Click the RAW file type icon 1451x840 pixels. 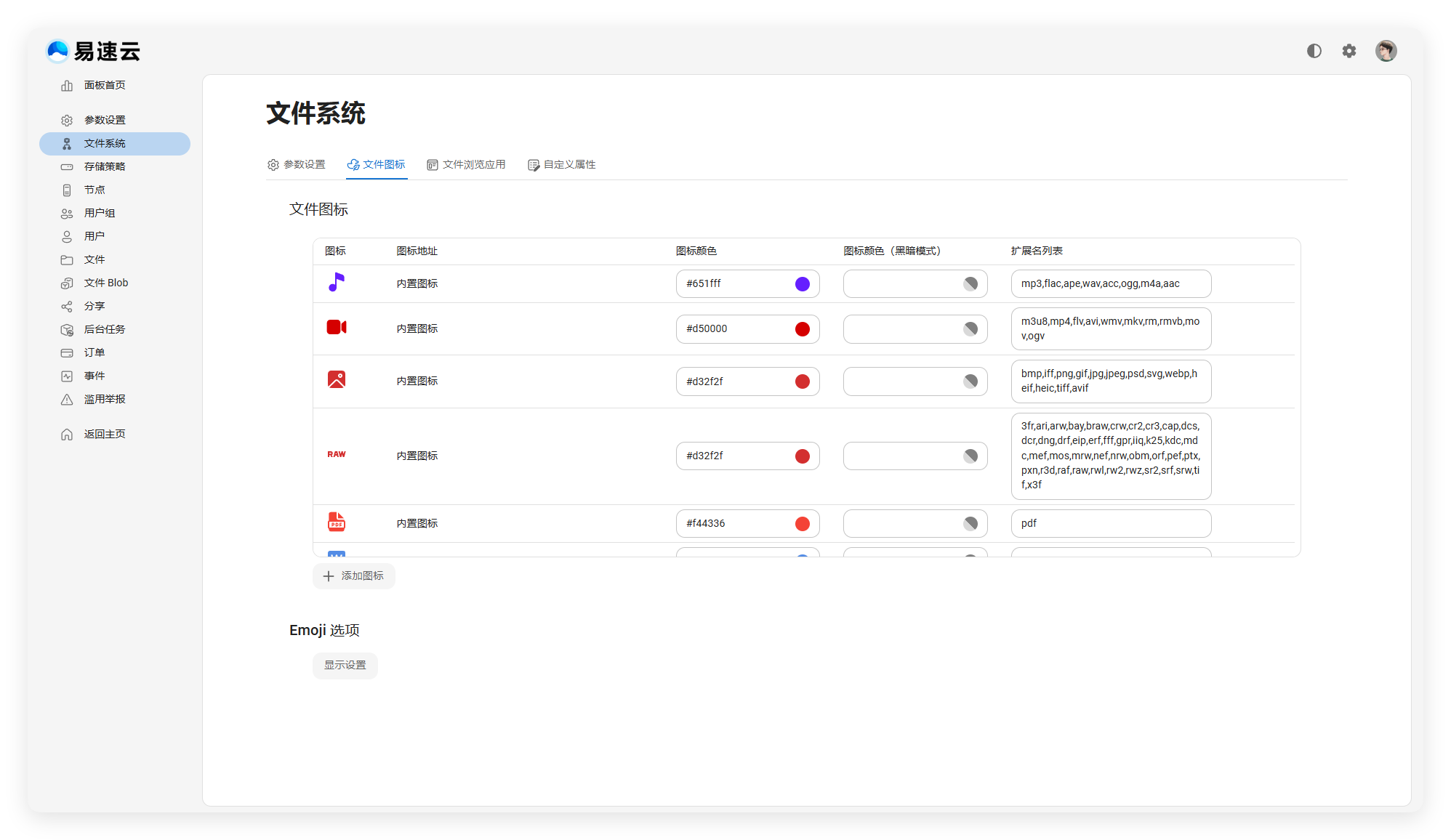coord(336,455)
